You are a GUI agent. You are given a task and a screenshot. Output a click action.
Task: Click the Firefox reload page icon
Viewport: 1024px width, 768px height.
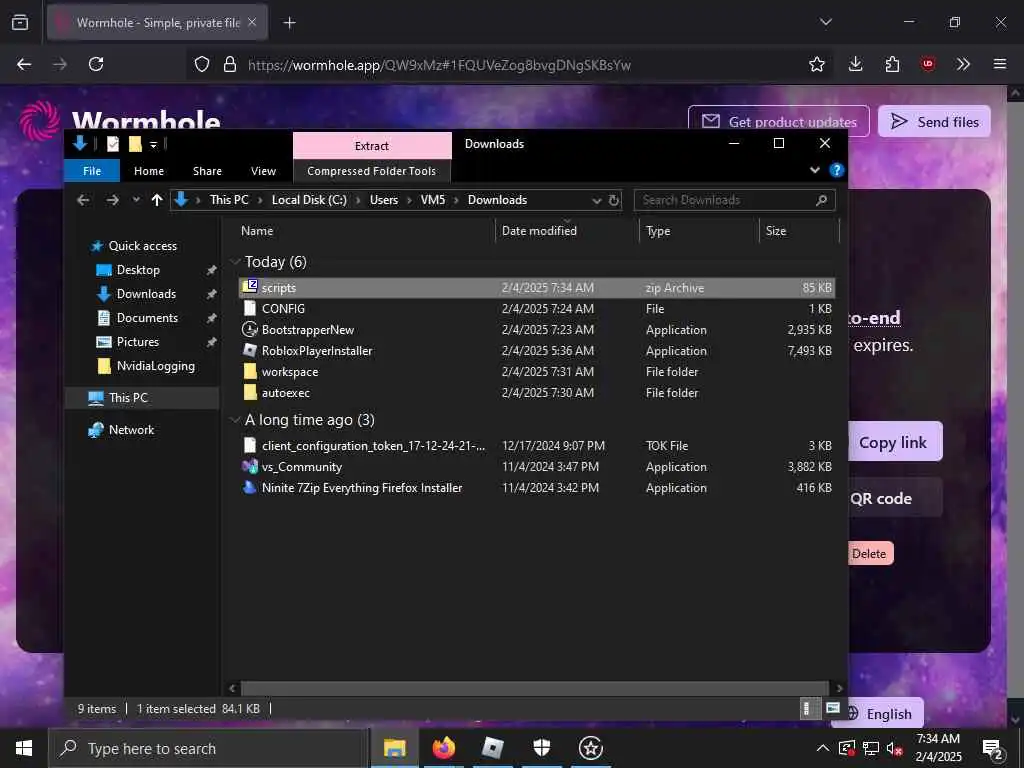[x=96, y=64]
